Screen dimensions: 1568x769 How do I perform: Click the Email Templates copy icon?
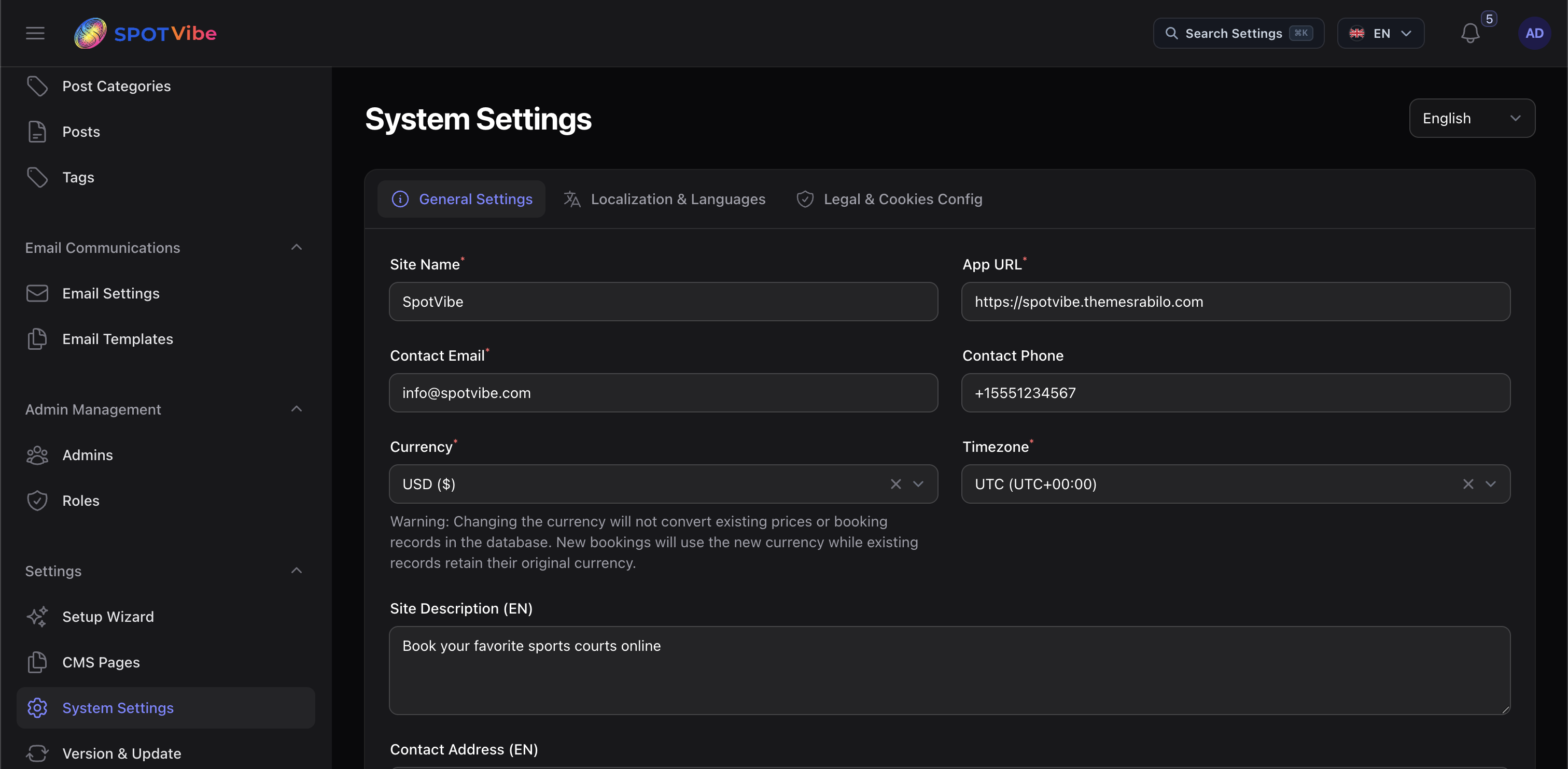click(x=37, y=339)
